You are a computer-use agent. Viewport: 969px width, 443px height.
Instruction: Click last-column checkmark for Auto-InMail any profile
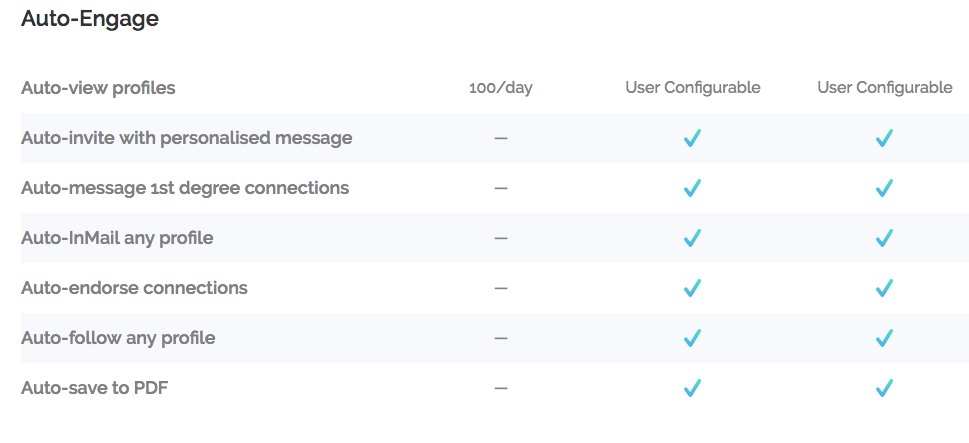pos(884,238)
